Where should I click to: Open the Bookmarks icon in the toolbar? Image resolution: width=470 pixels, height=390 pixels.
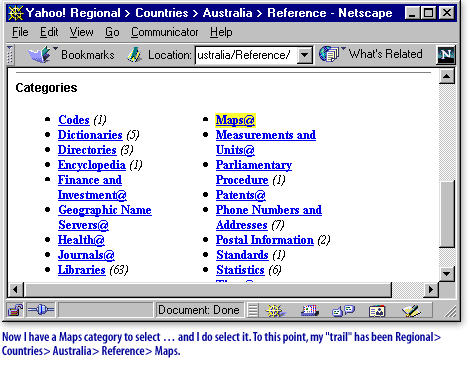(x=40, y=55)
